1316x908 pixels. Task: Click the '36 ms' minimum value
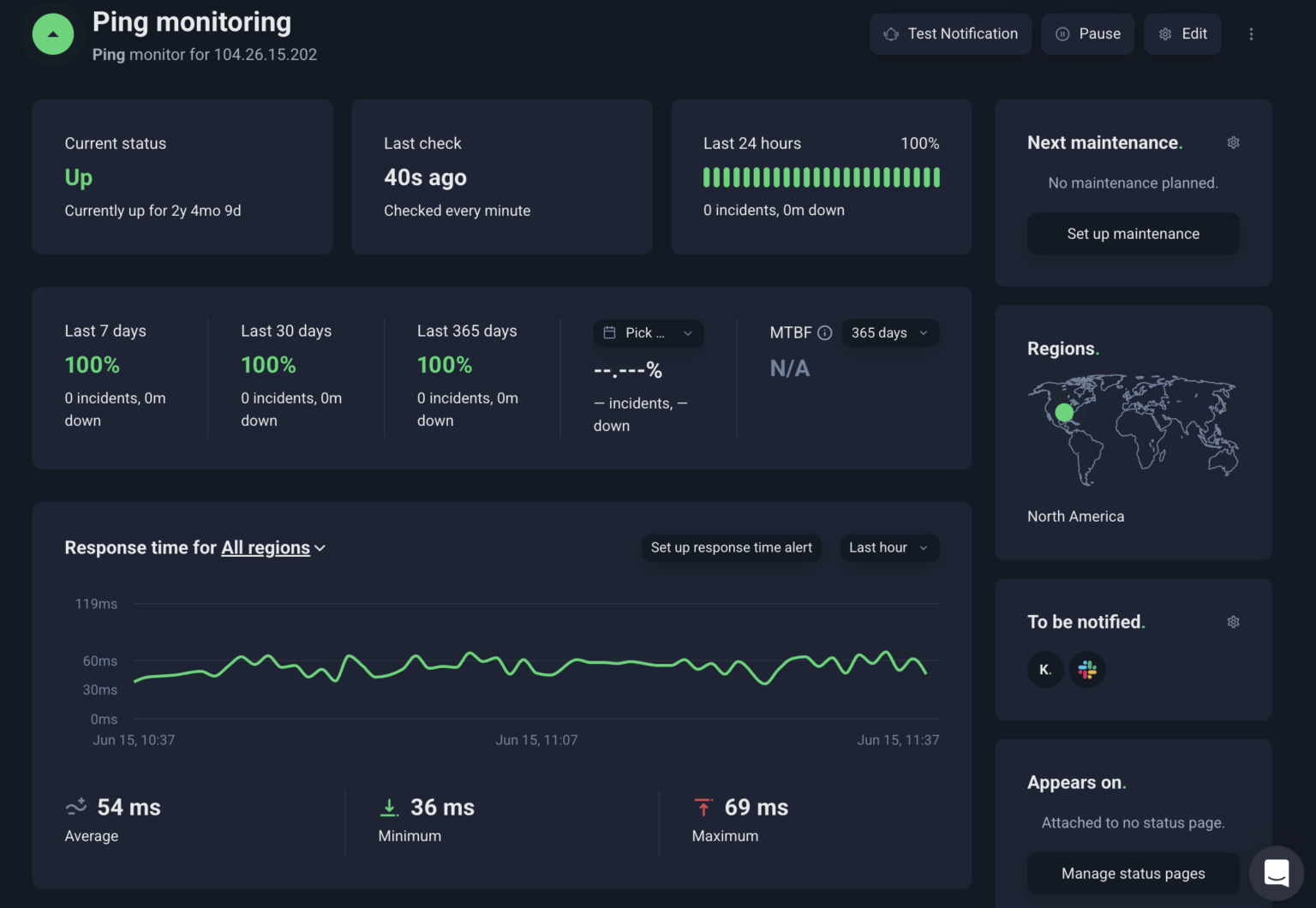pos(442,807)
